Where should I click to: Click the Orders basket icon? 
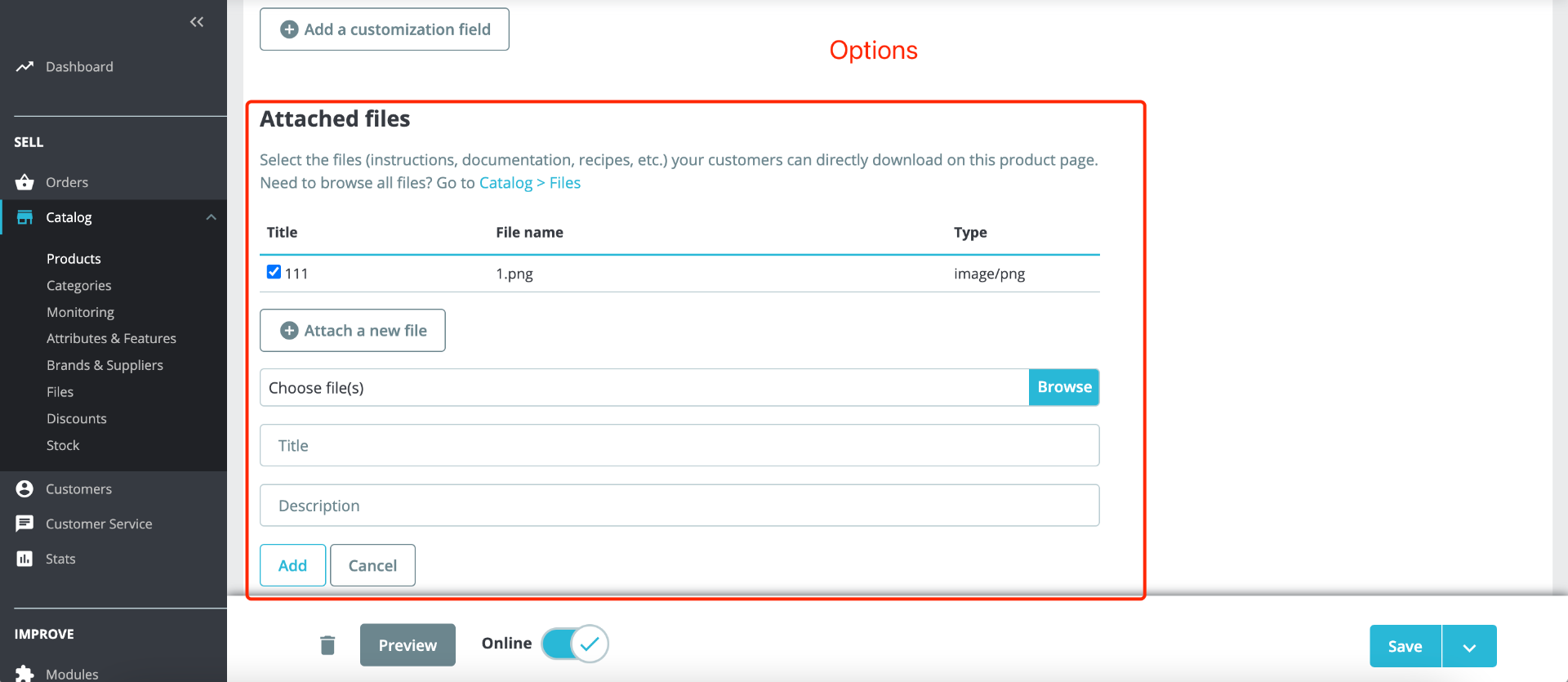click(24, 182)
